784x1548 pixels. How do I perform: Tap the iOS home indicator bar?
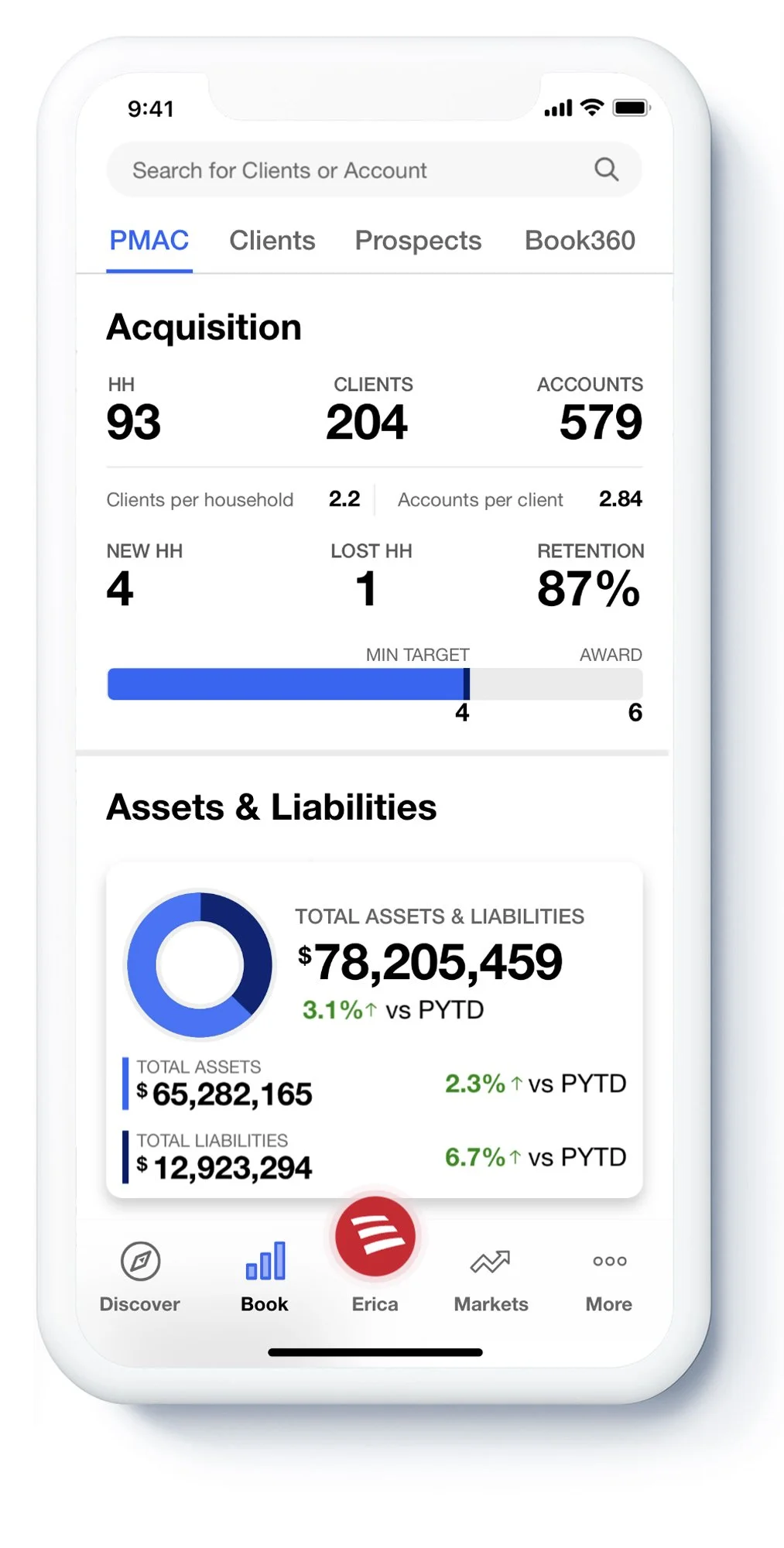pos(375,1352)
